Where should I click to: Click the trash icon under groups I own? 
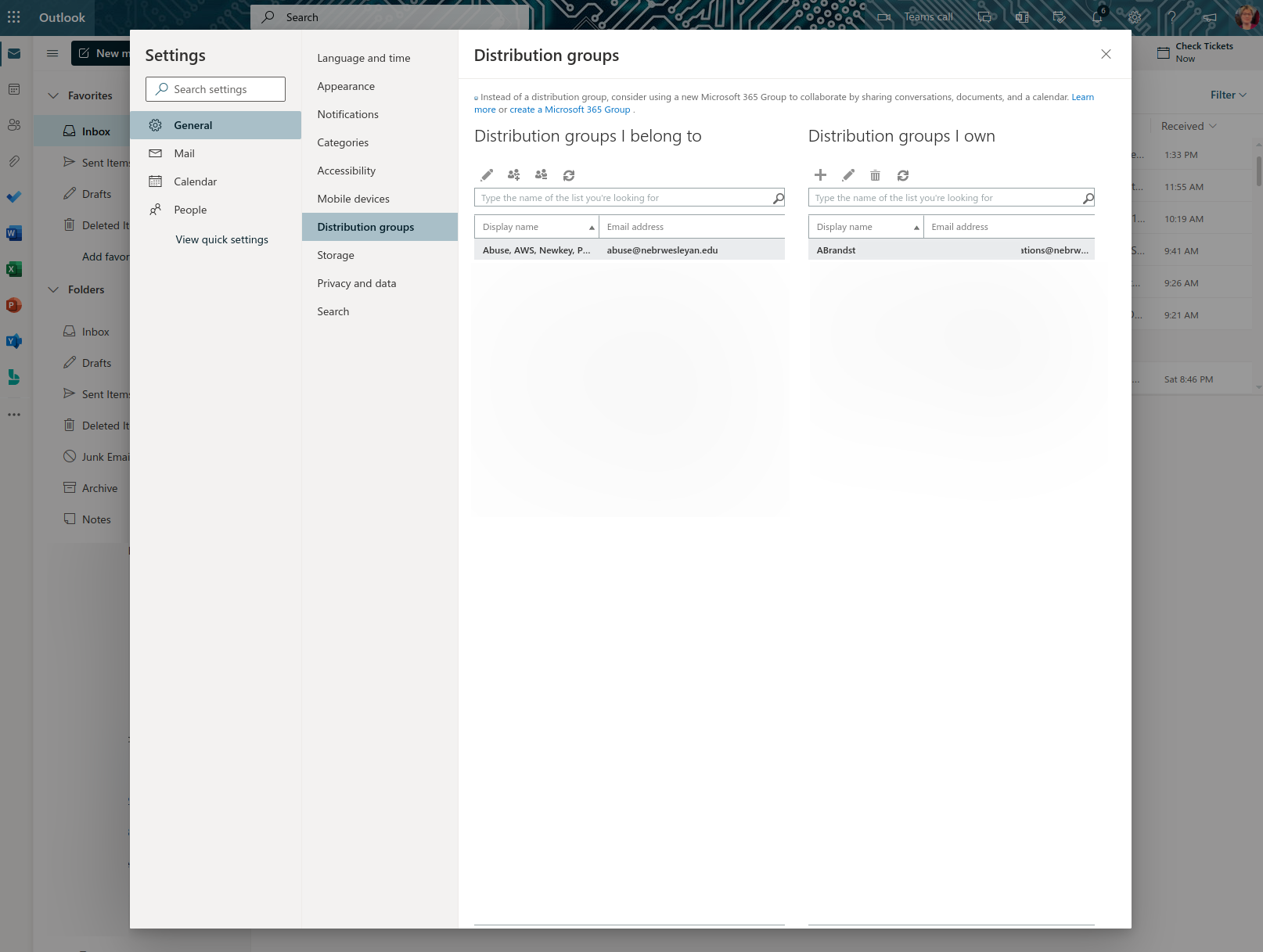pyautogui.click(x=875, y=175)
